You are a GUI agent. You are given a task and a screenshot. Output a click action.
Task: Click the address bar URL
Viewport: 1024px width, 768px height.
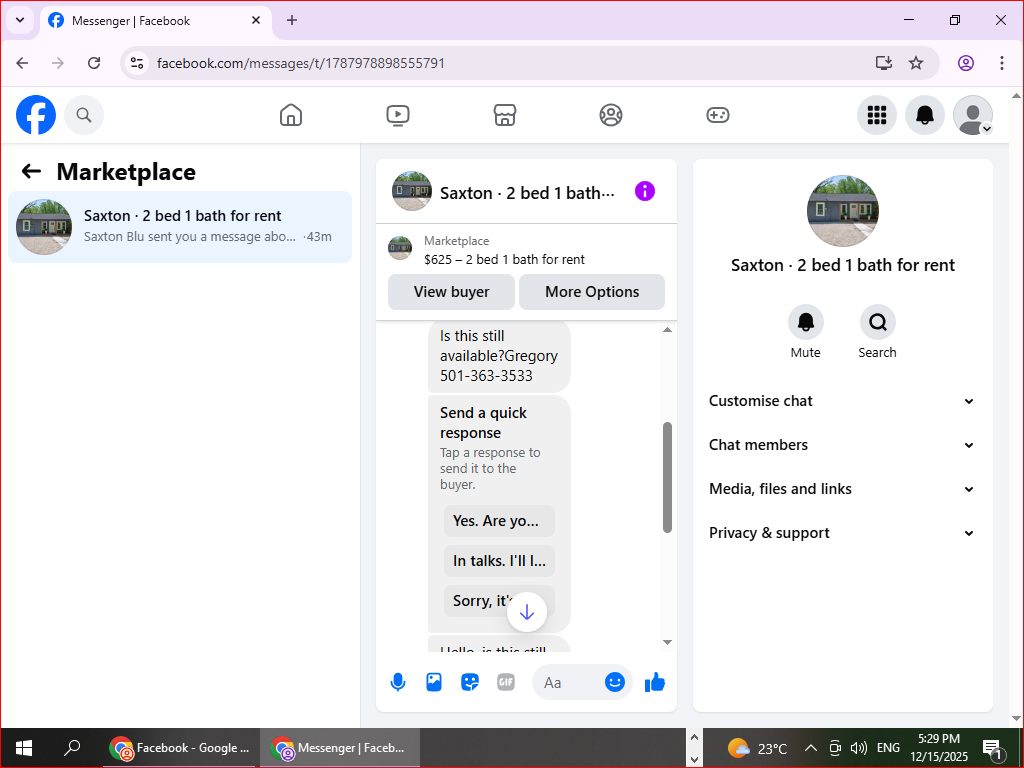(x=301, y=63)
